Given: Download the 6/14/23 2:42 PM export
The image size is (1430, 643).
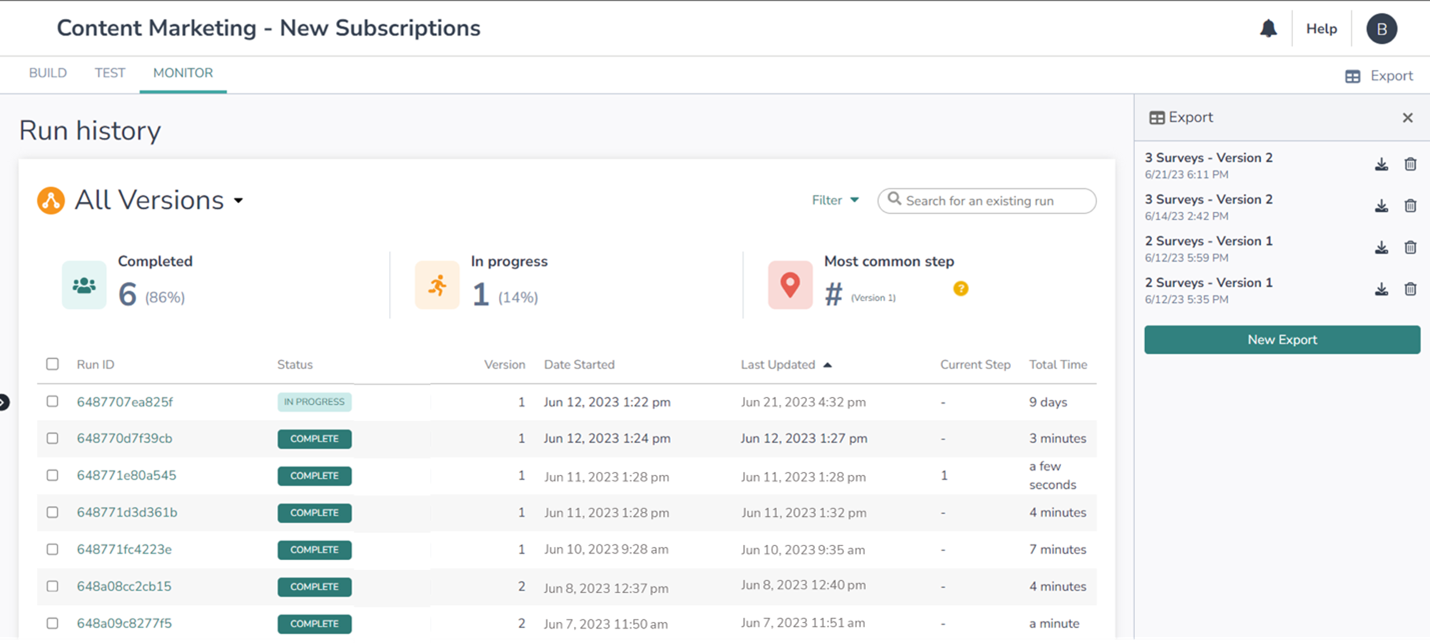Looking at the screenshot, I should (x=1381, y=206).
